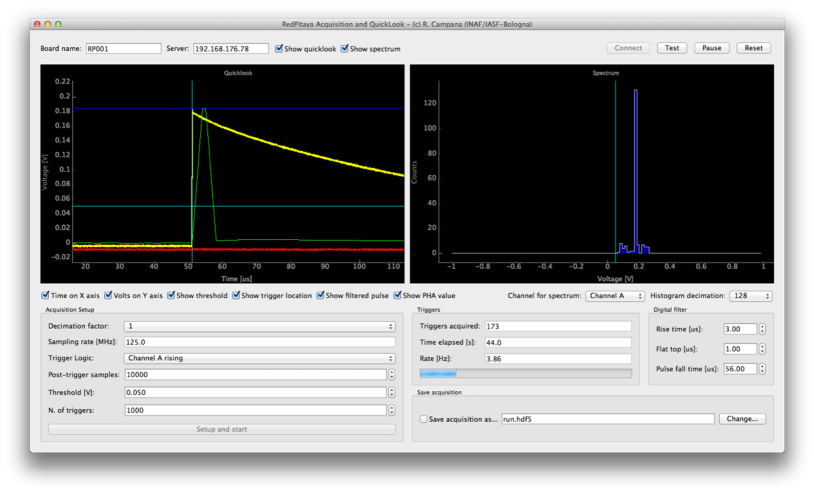
Task: Disable Show threshold checkbox
Action: click(171, 296)
